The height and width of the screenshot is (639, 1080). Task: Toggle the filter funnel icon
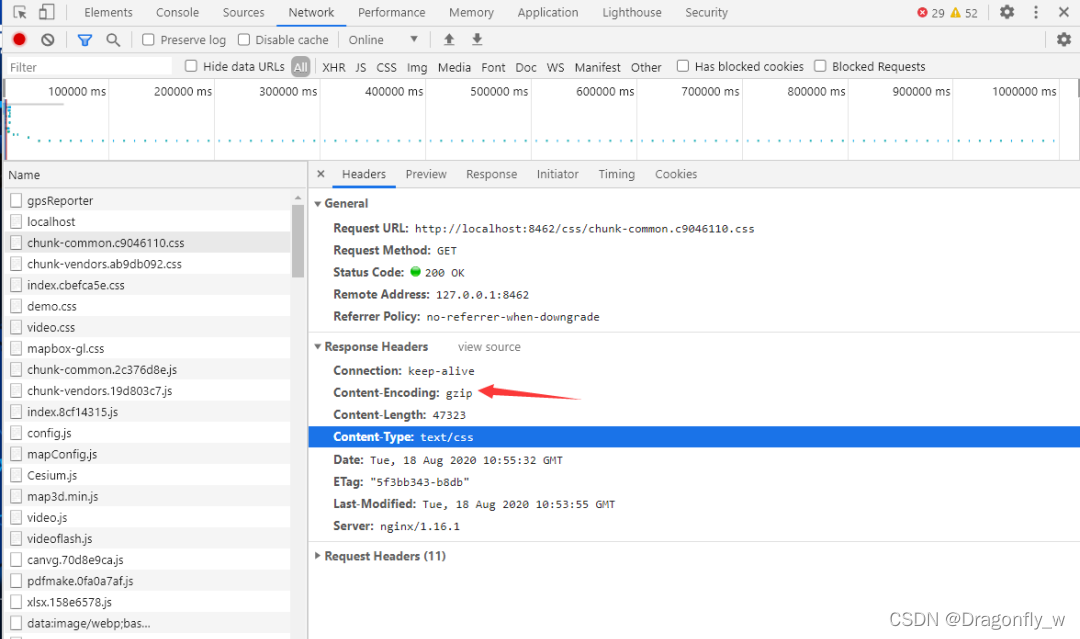tap(85, 40)
